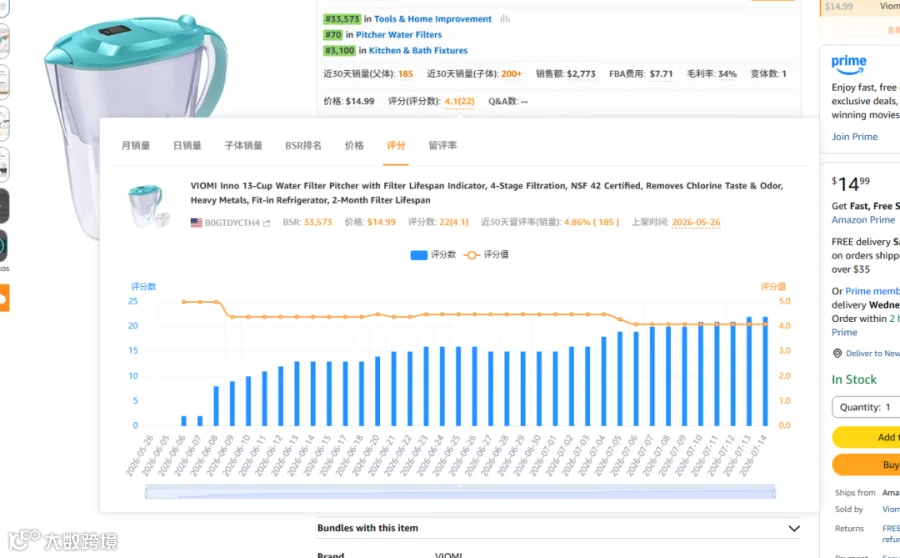This screenshot has width=900, height=558.
Task: Click the 评分数 22(4.1) value in popup
Action: click(453, 222)
